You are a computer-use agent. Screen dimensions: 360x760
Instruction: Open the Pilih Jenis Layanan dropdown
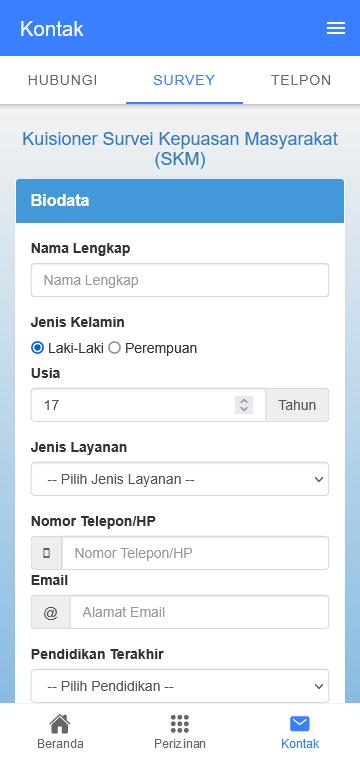pyautogui.click(x=180, y=479)
